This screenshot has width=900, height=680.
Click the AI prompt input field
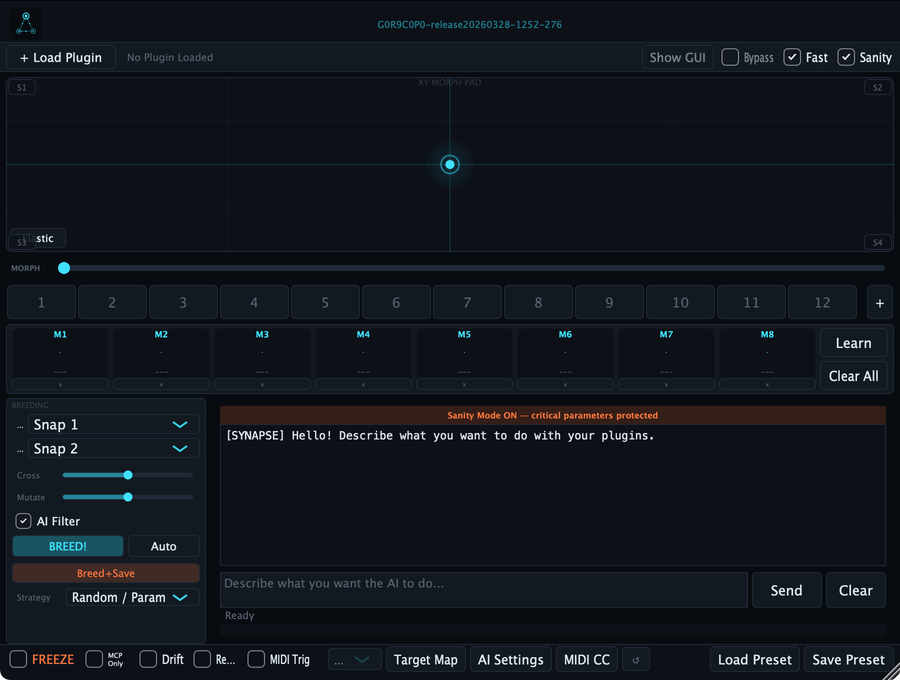(x=483, y=589)
